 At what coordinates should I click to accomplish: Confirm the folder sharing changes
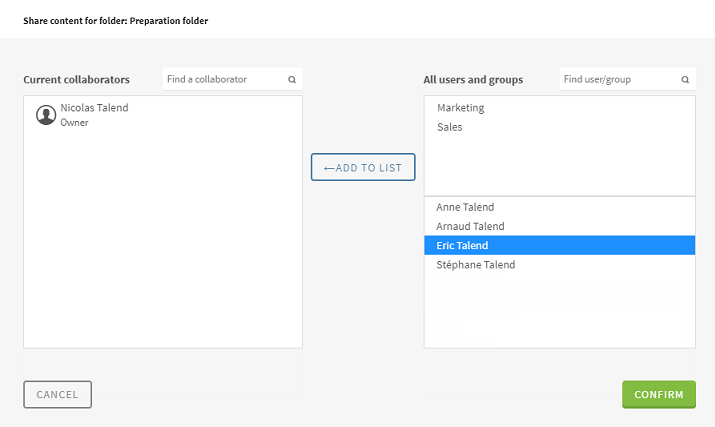coord(658,395)
